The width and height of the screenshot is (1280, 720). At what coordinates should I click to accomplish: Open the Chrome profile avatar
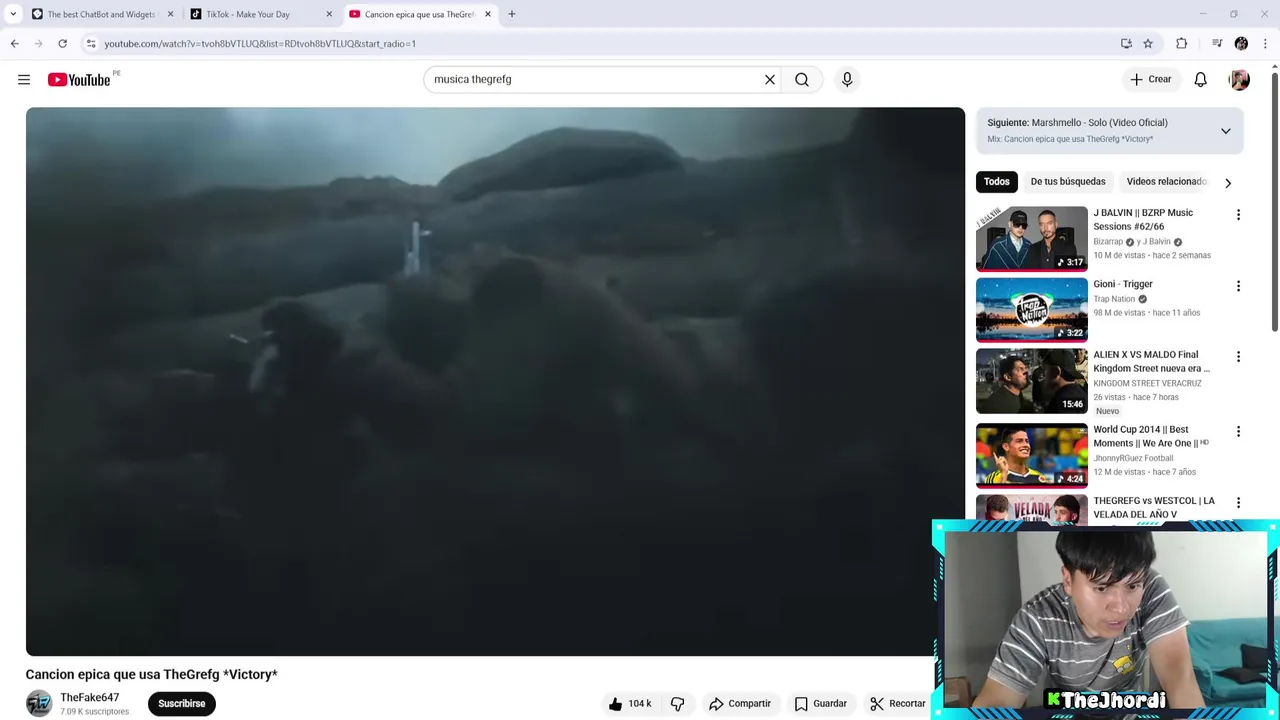(1241, 43)
